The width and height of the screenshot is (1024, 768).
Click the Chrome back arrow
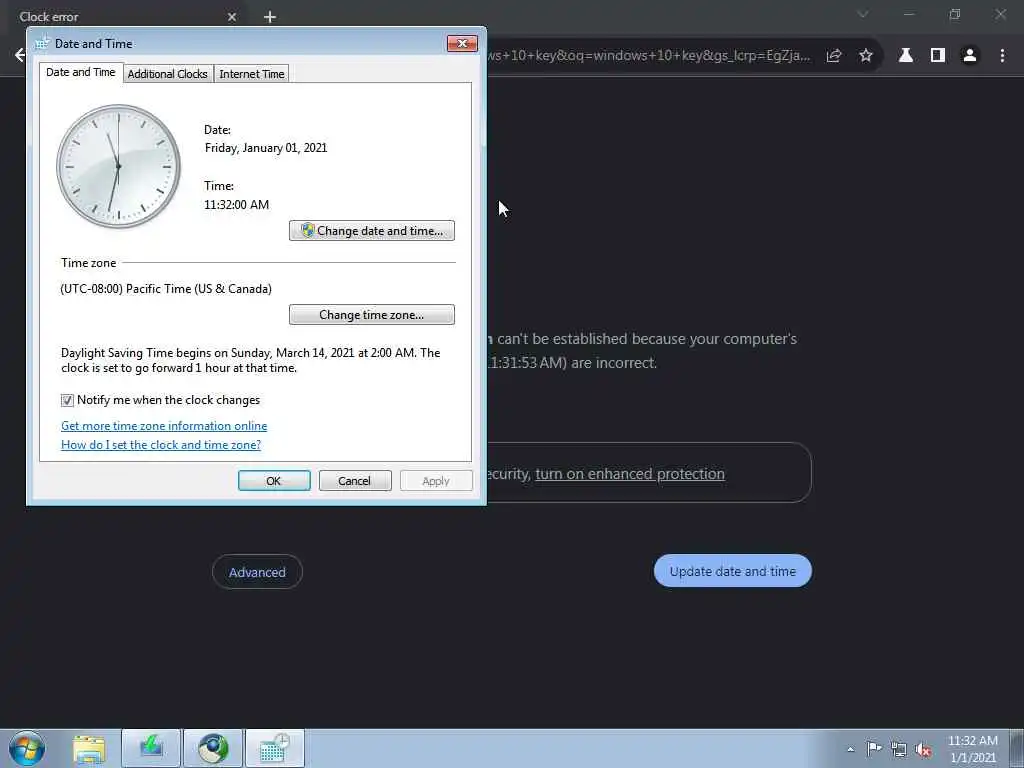pyautogui.click(x=19, y=56)
